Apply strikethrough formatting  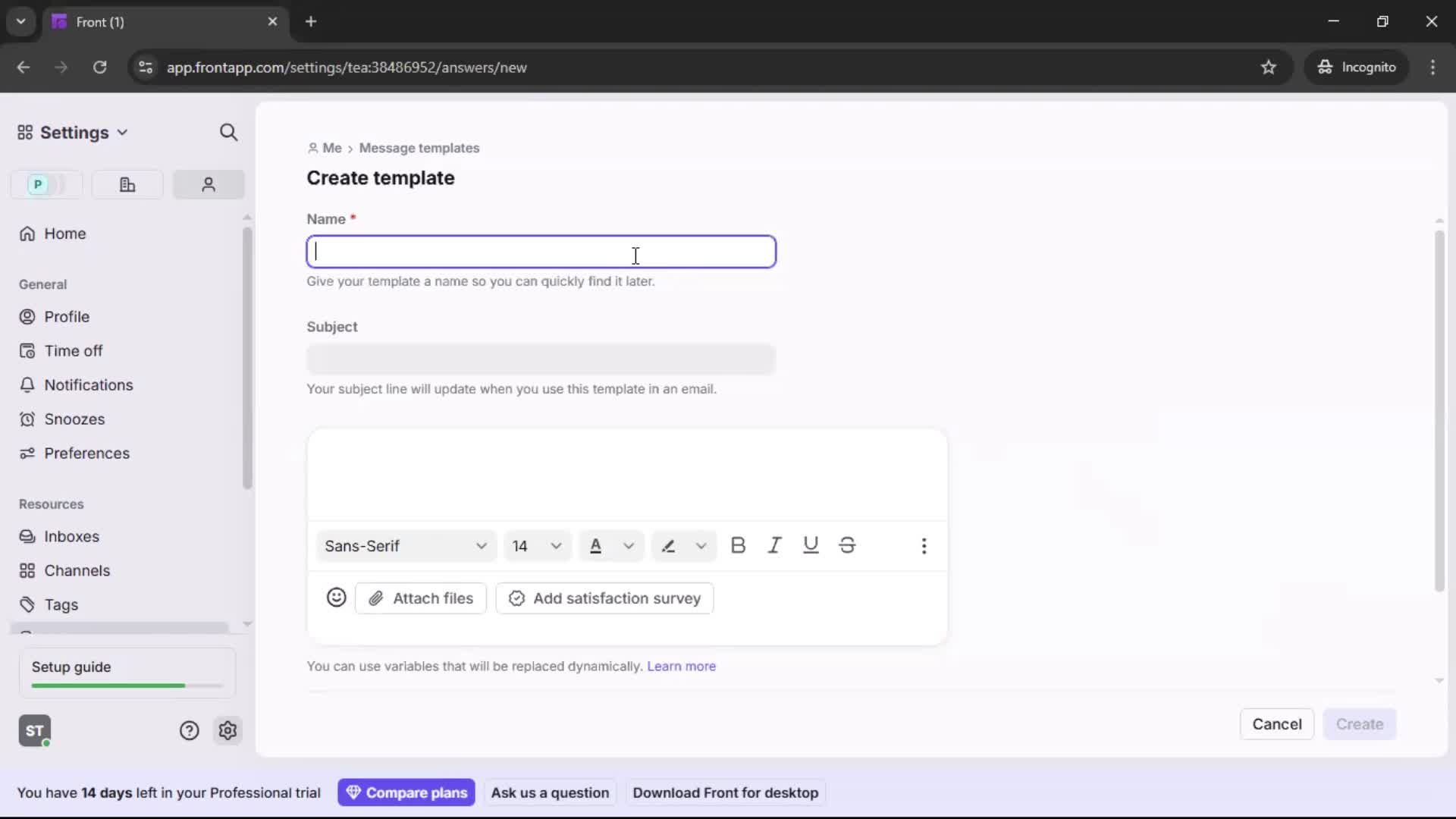[847, 545]
